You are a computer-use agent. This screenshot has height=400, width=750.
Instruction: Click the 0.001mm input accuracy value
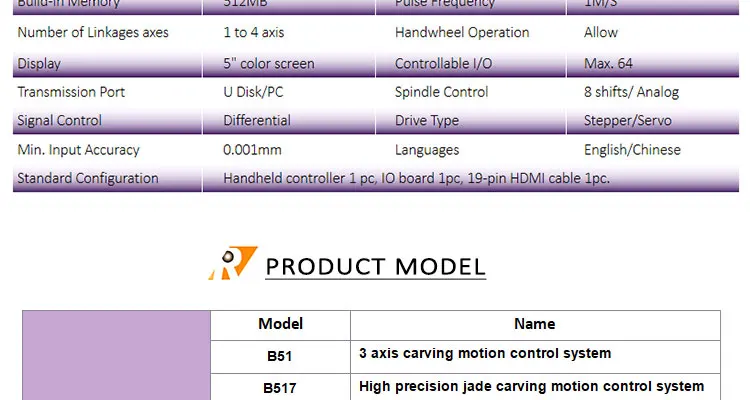[252, 150]
